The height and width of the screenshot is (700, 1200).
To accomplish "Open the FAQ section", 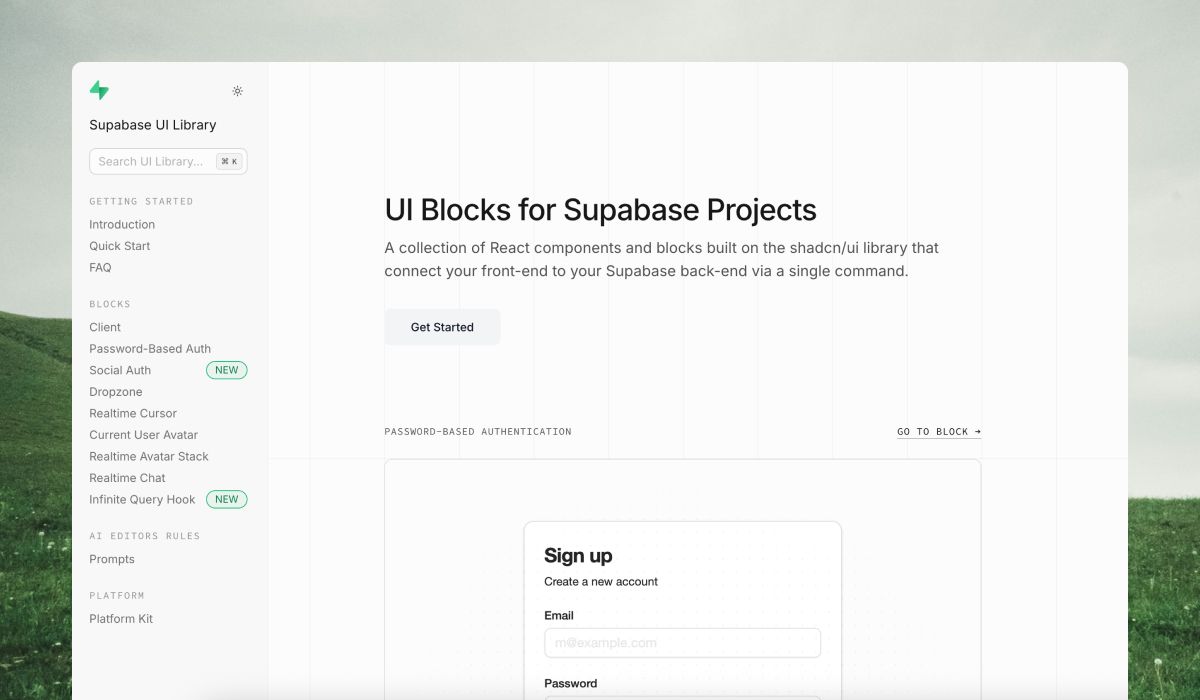I will point(100,267).
